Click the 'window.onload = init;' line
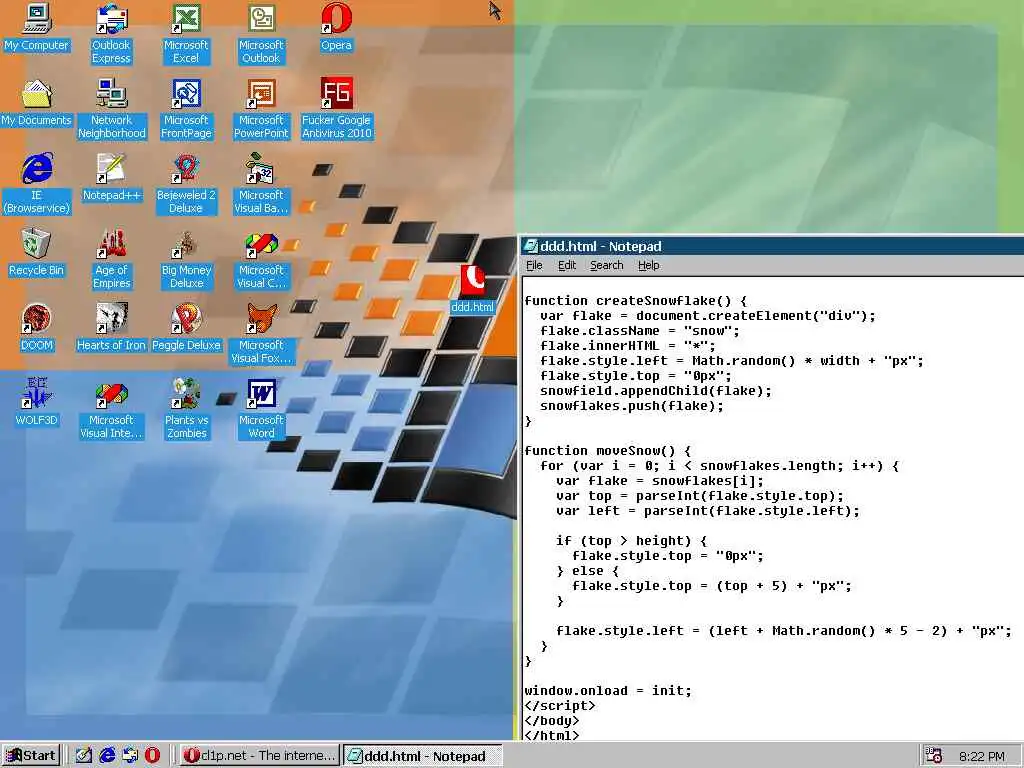 (x=608, y=691)
